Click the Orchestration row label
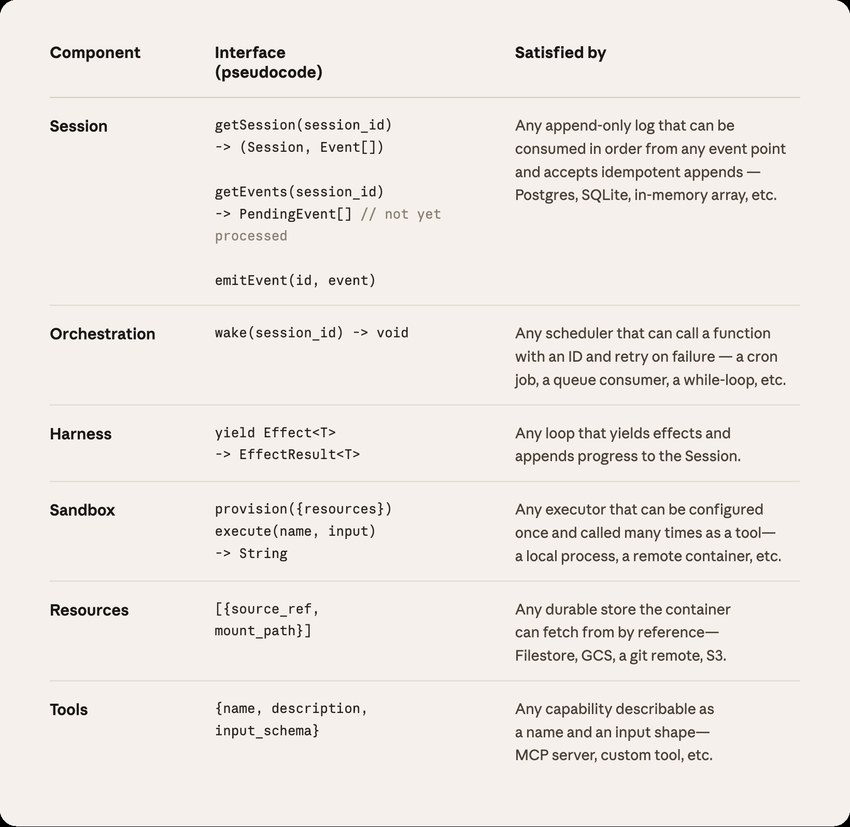This screenshot has height=827, width=850. coord(102,334)
